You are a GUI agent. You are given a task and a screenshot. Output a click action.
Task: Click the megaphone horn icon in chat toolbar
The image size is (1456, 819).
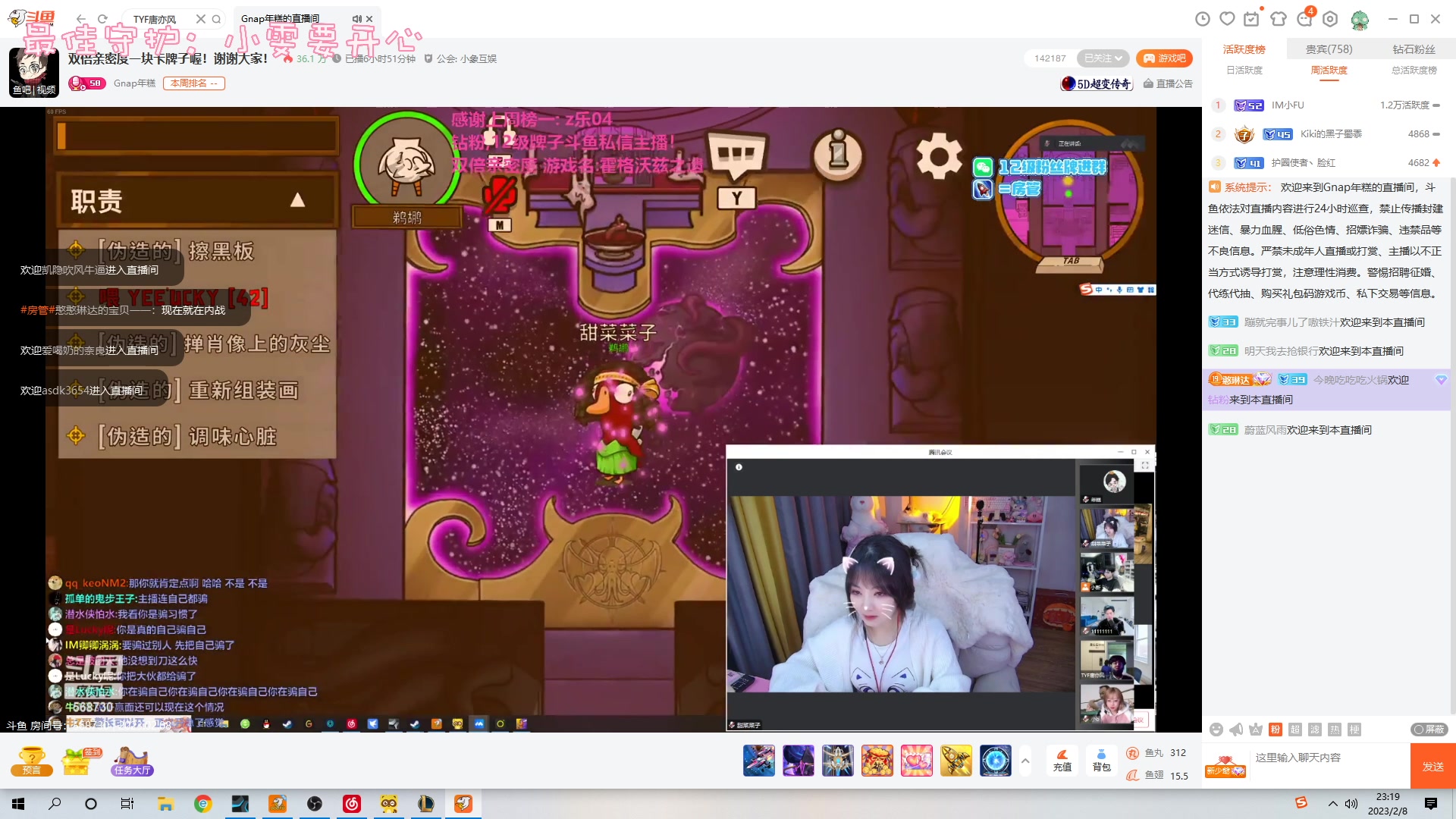pos(1236,730)
